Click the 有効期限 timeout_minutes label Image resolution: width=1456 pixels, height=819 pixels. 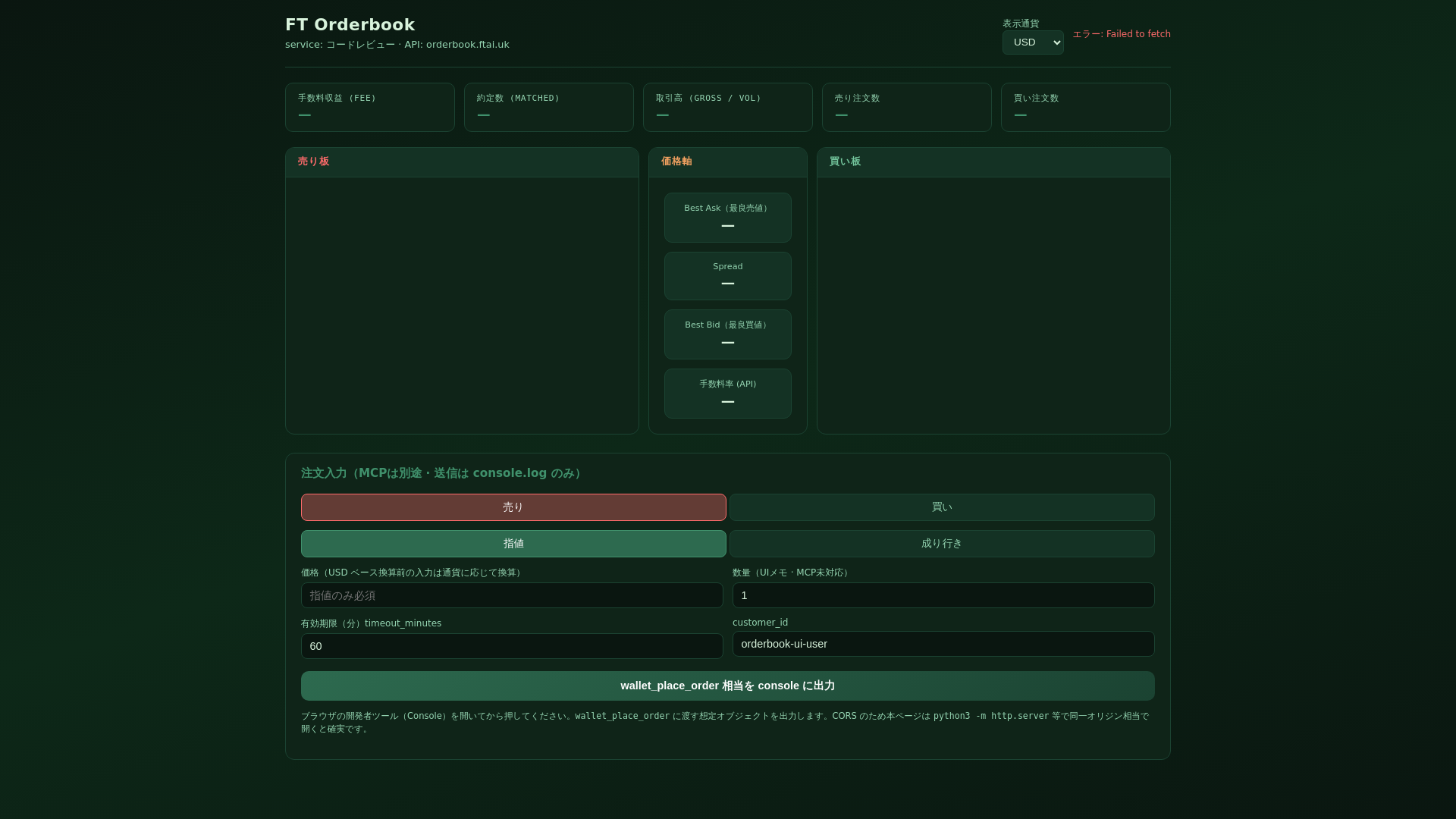coord(371,623)
